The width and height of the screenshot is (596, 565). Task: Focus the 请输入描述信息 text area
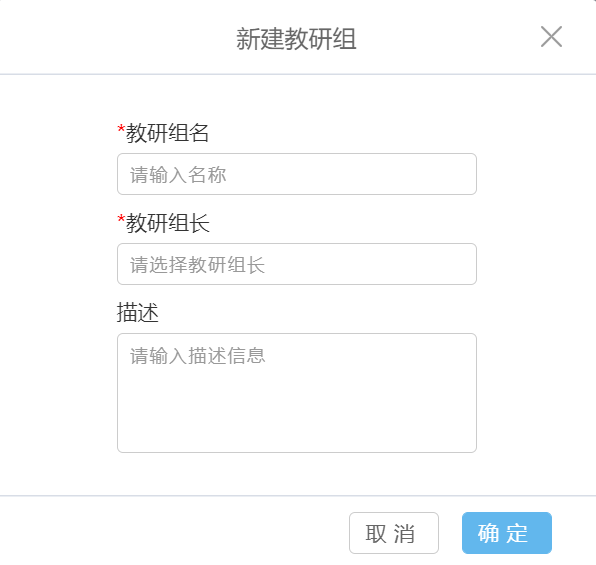(296, 393)
